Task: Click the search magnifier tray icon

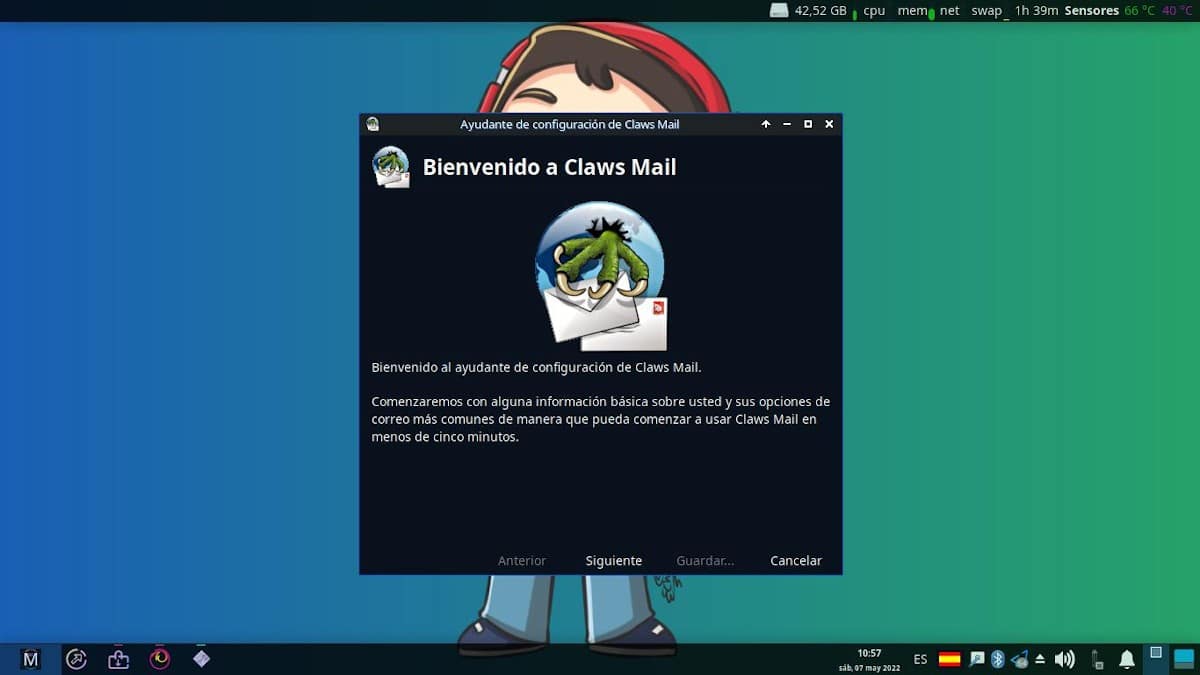Action: click(x=977, y=659)
